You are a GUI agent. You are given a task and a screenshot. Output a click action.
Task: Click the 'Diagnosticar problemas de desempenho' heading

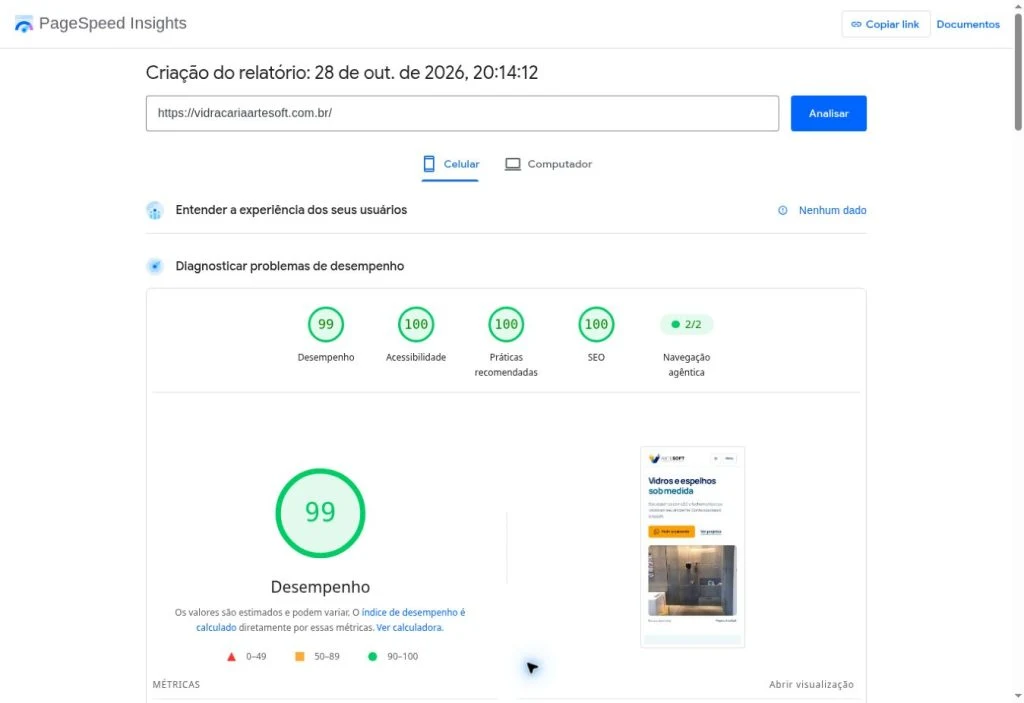[x=290, y=267]
